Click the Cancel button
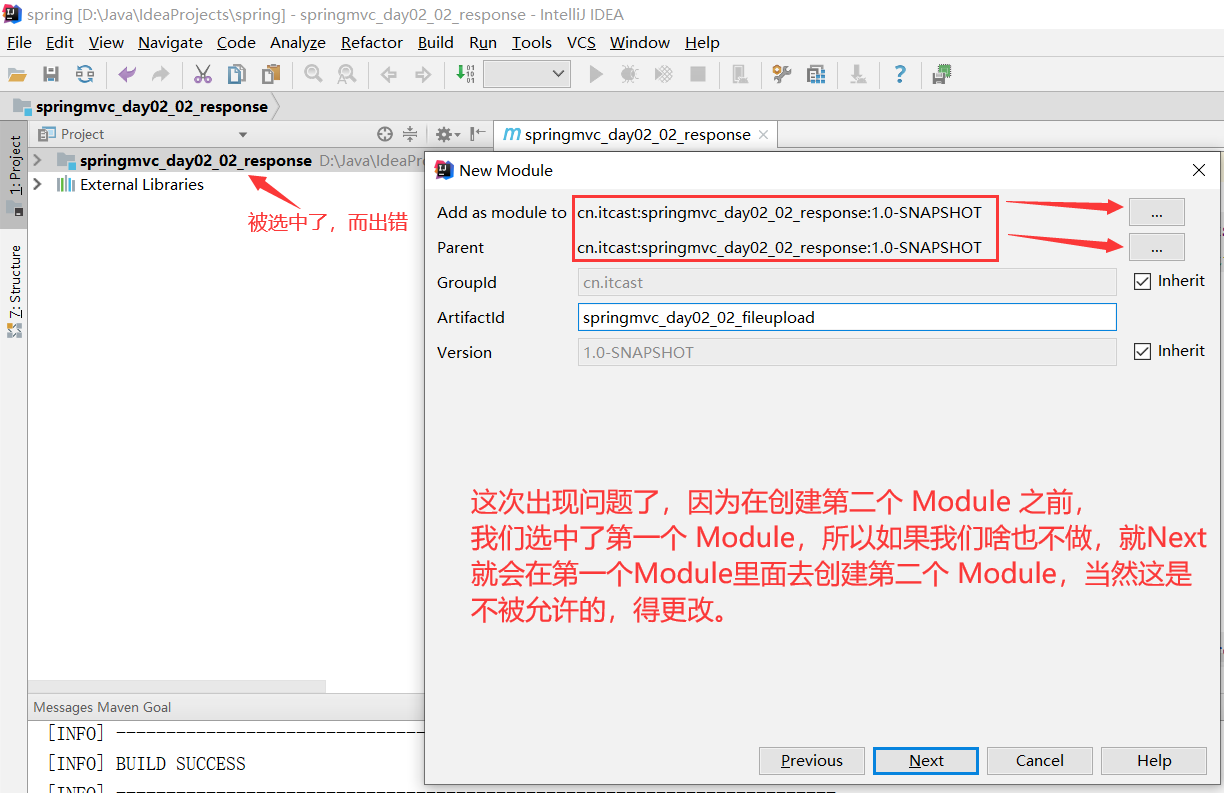 (1040, 761)
